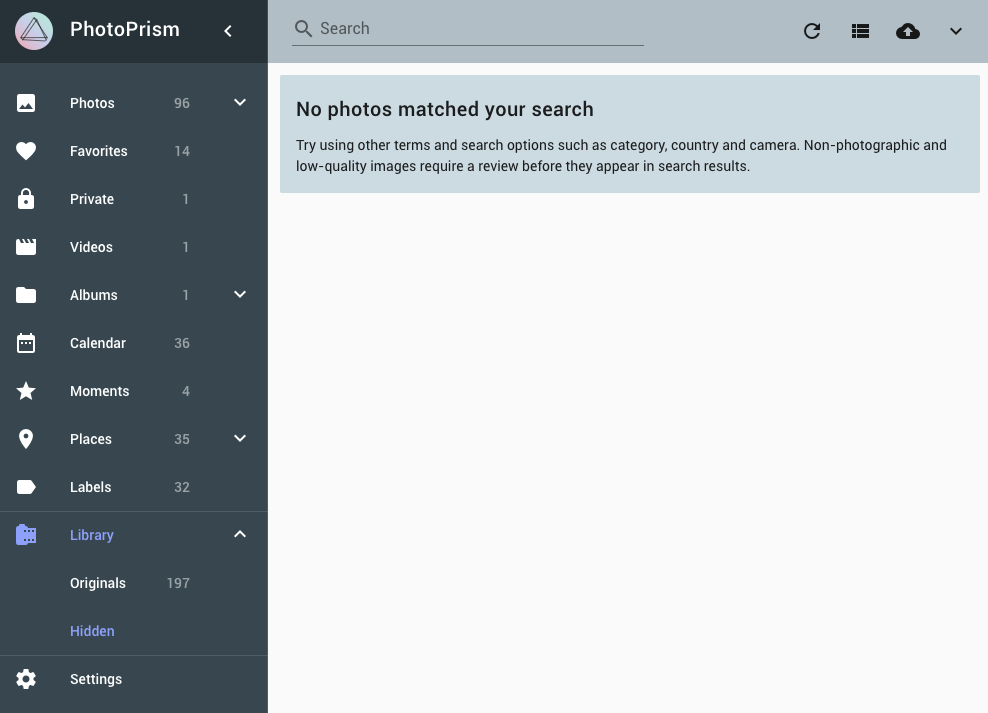The image size is (988, 713).
Task: Open Calendar using the calendar icon
Action: pyautogui.click(x=26, y=343)
